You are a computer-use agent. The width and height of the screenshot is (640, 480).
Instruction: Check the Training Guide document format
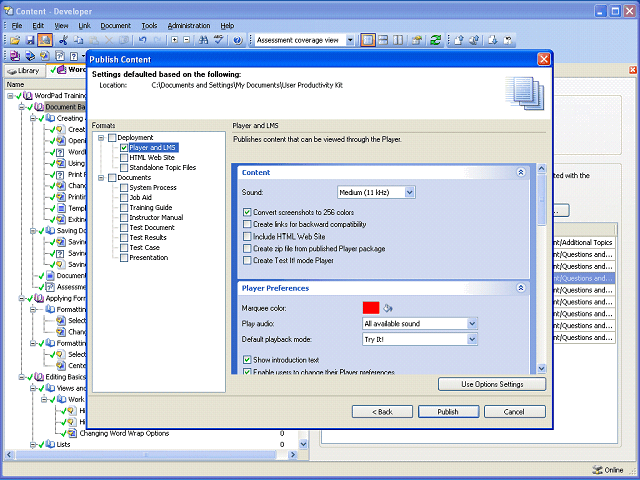(124, 208)
